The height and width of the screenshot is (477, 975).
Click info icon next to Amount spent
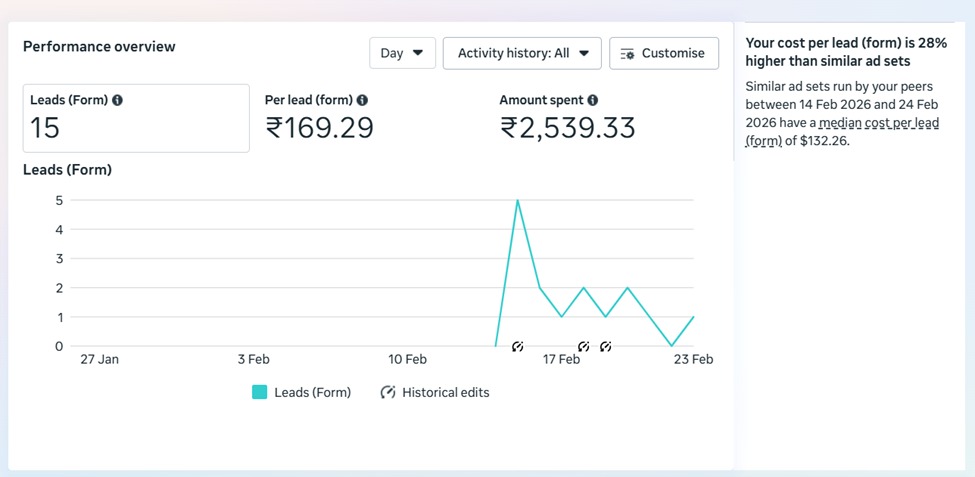pos(593,100)
